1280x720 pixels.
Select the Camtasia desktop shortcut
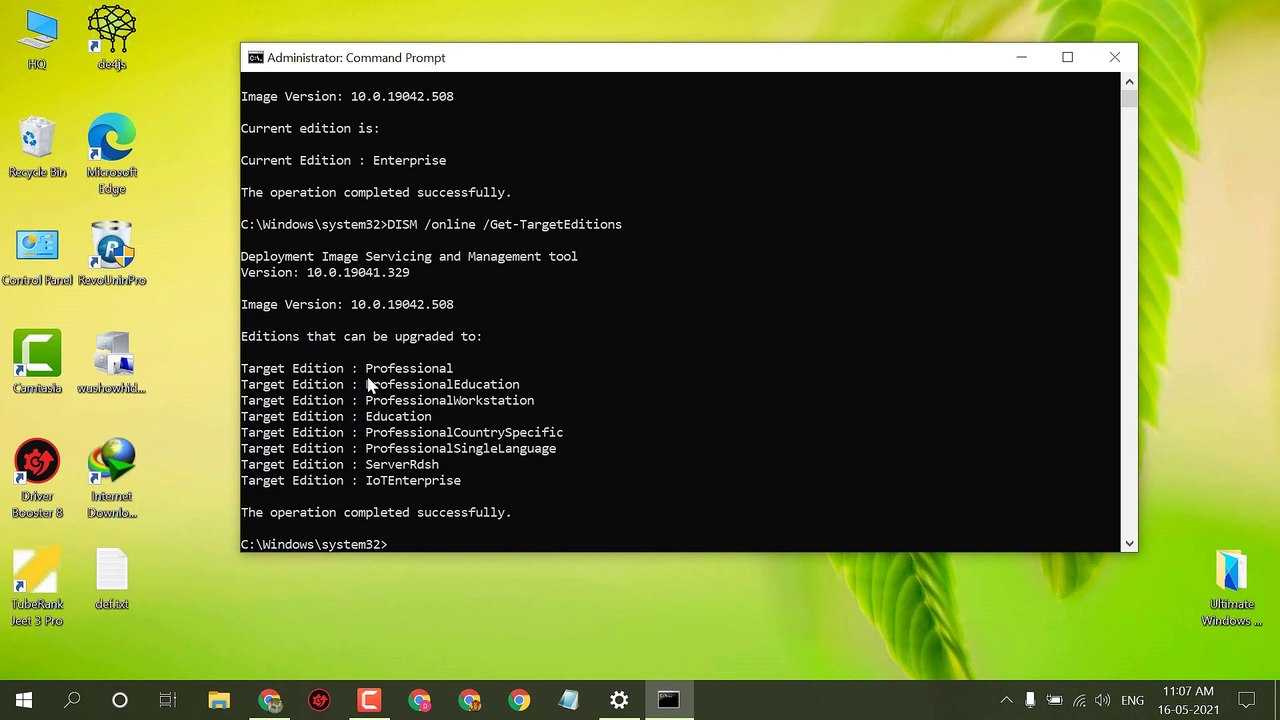tap(37, 362)
